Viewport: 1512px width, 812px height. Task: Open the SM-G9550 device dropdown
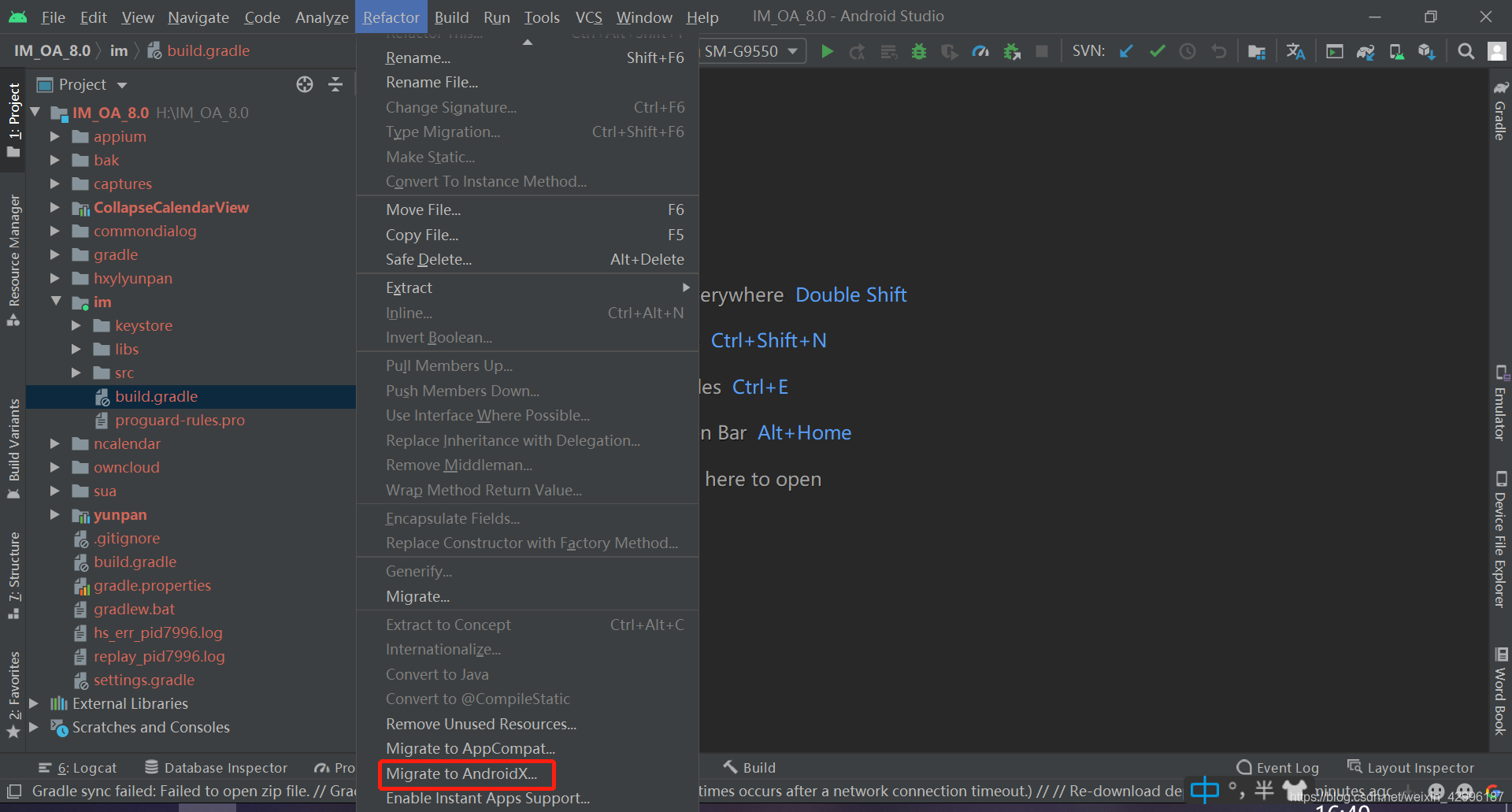751,51
